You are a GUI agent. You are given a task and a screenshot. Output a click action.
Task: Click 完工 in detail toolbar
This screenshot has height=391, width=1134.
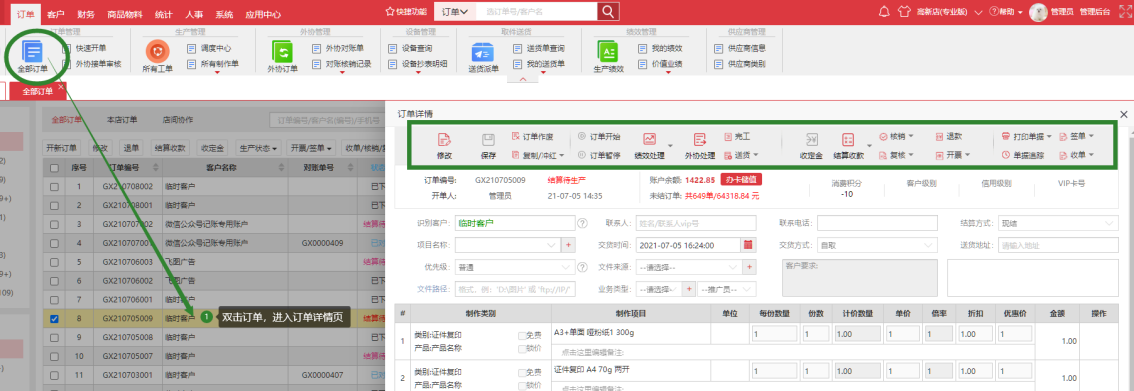[x=737, y=136]
